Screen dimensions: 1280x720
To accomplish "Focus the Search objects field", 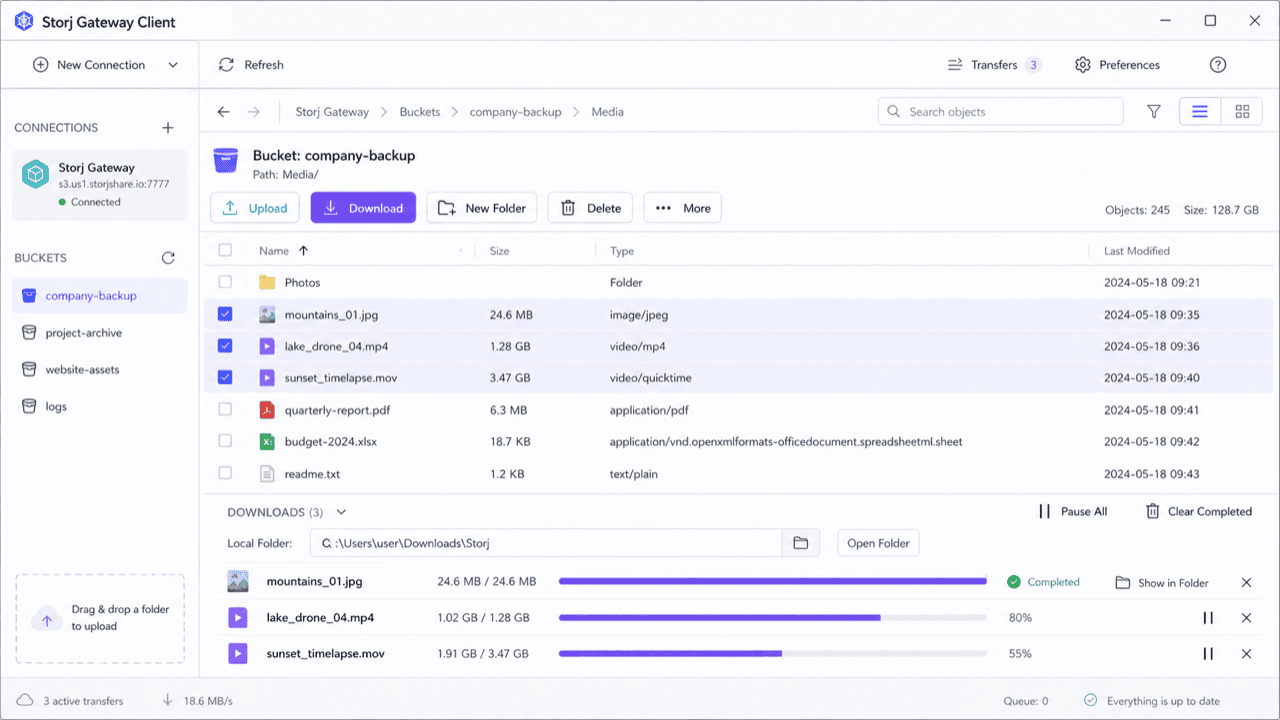I will (x=1000, y=112).
